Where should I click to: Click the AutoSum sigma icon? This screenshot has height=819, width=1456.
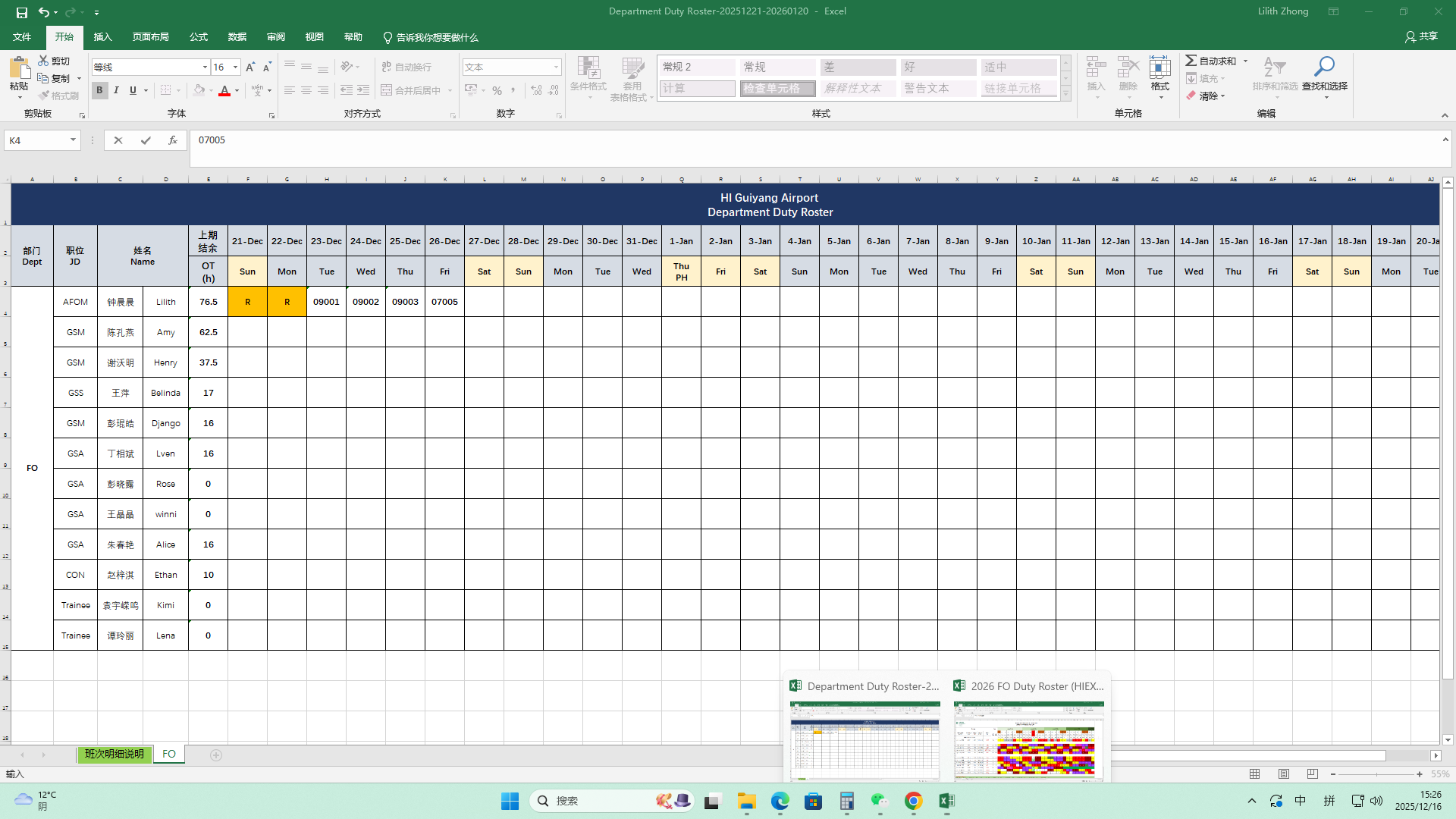click(x=1191, y=61)
